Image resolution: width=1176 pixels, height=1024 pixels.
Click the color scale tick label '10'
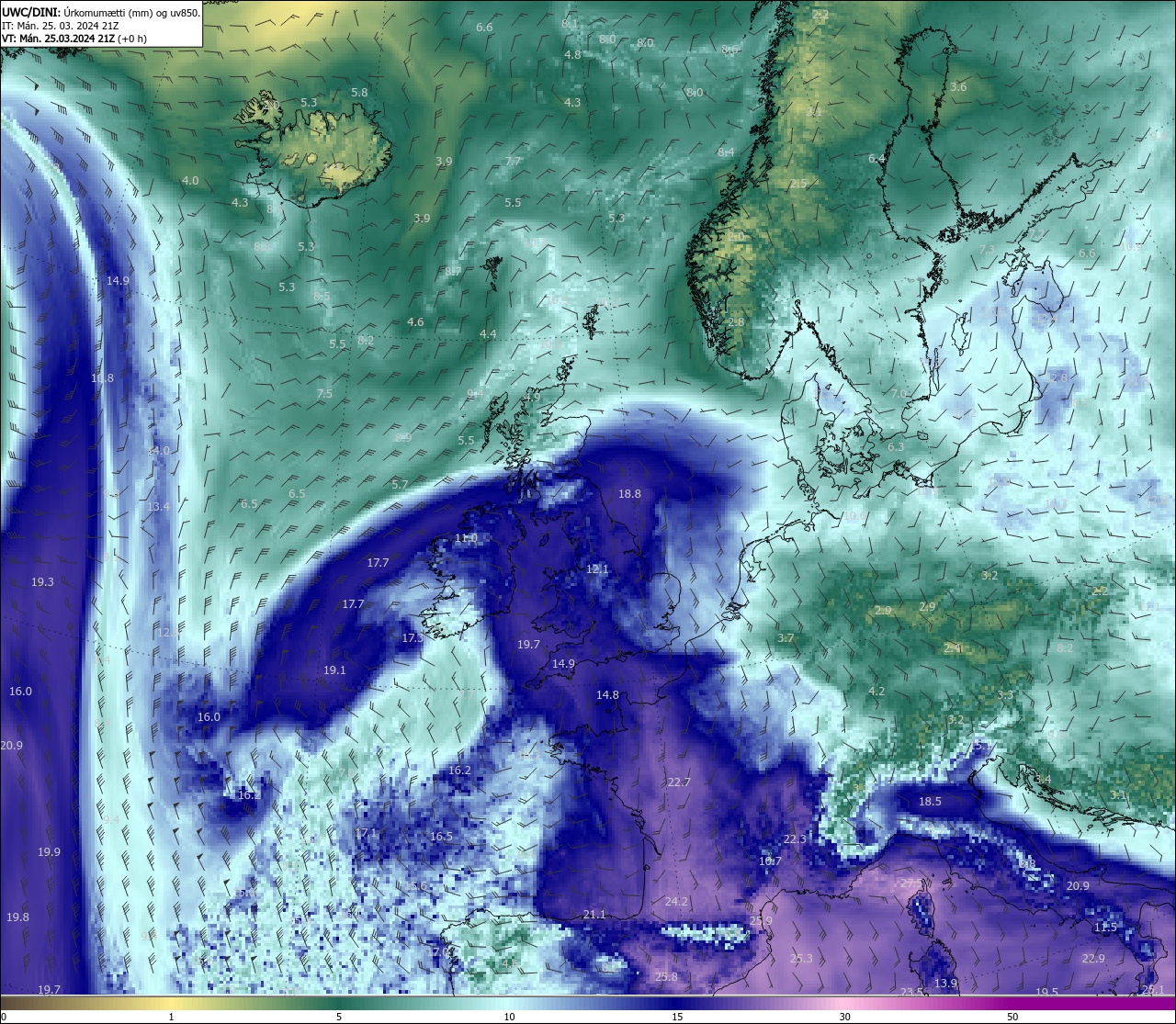509,1017
